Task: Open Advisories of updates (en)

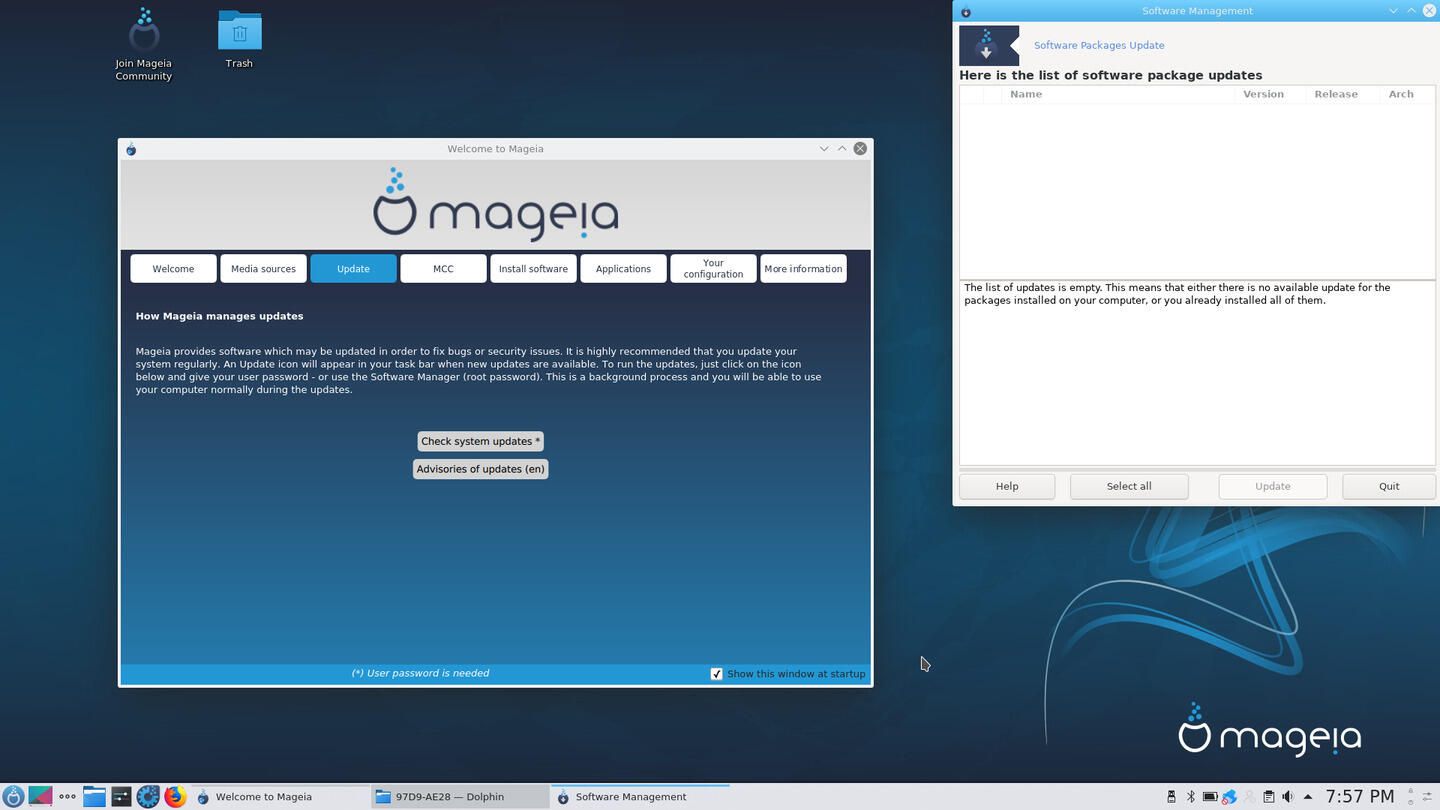Action: click(x=480, y=469)
